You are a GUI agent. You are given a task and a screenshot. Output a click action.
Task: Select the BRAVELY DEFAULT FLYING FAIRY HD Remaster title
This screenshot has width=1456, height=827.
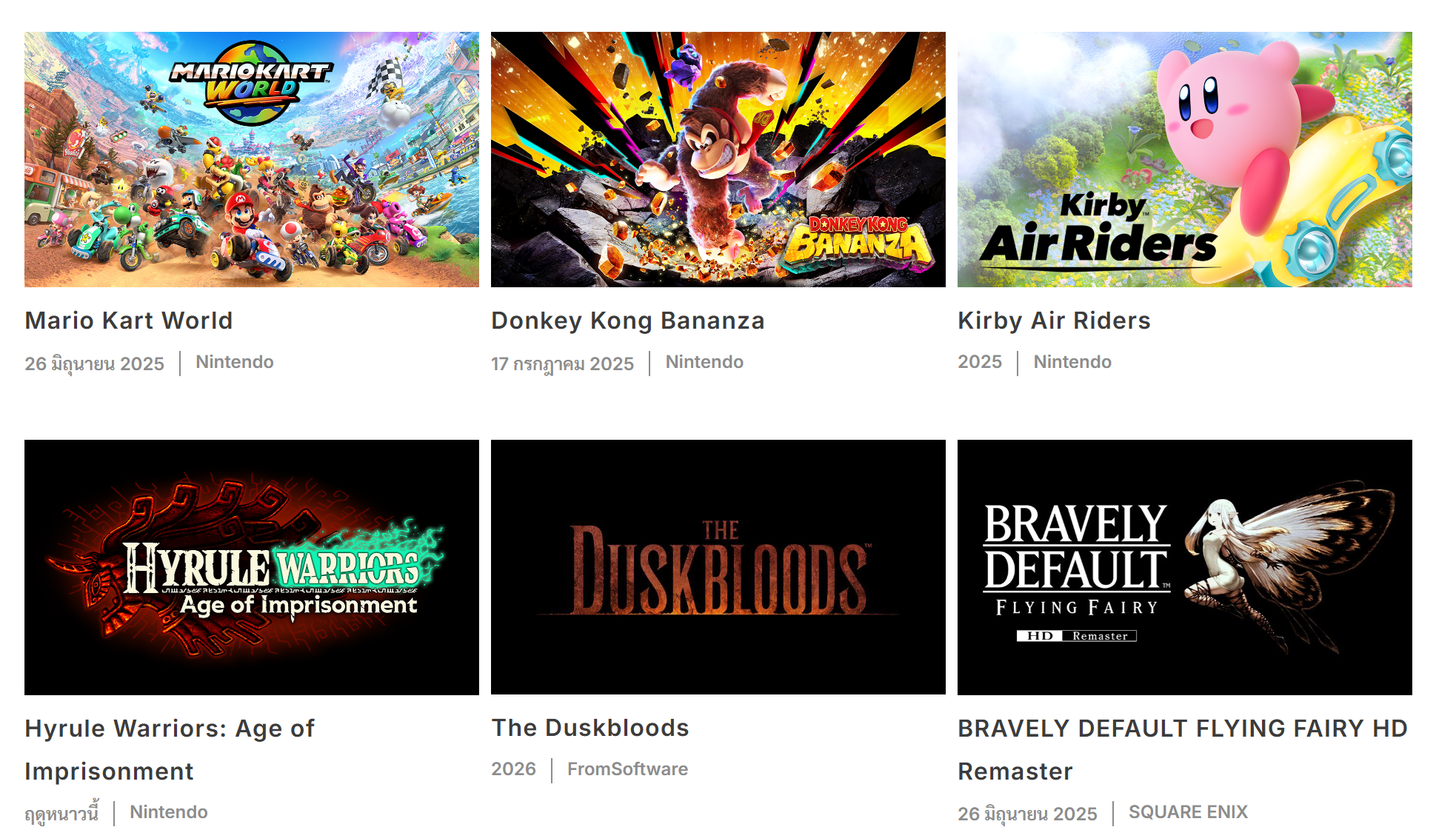coord(1183,750)
